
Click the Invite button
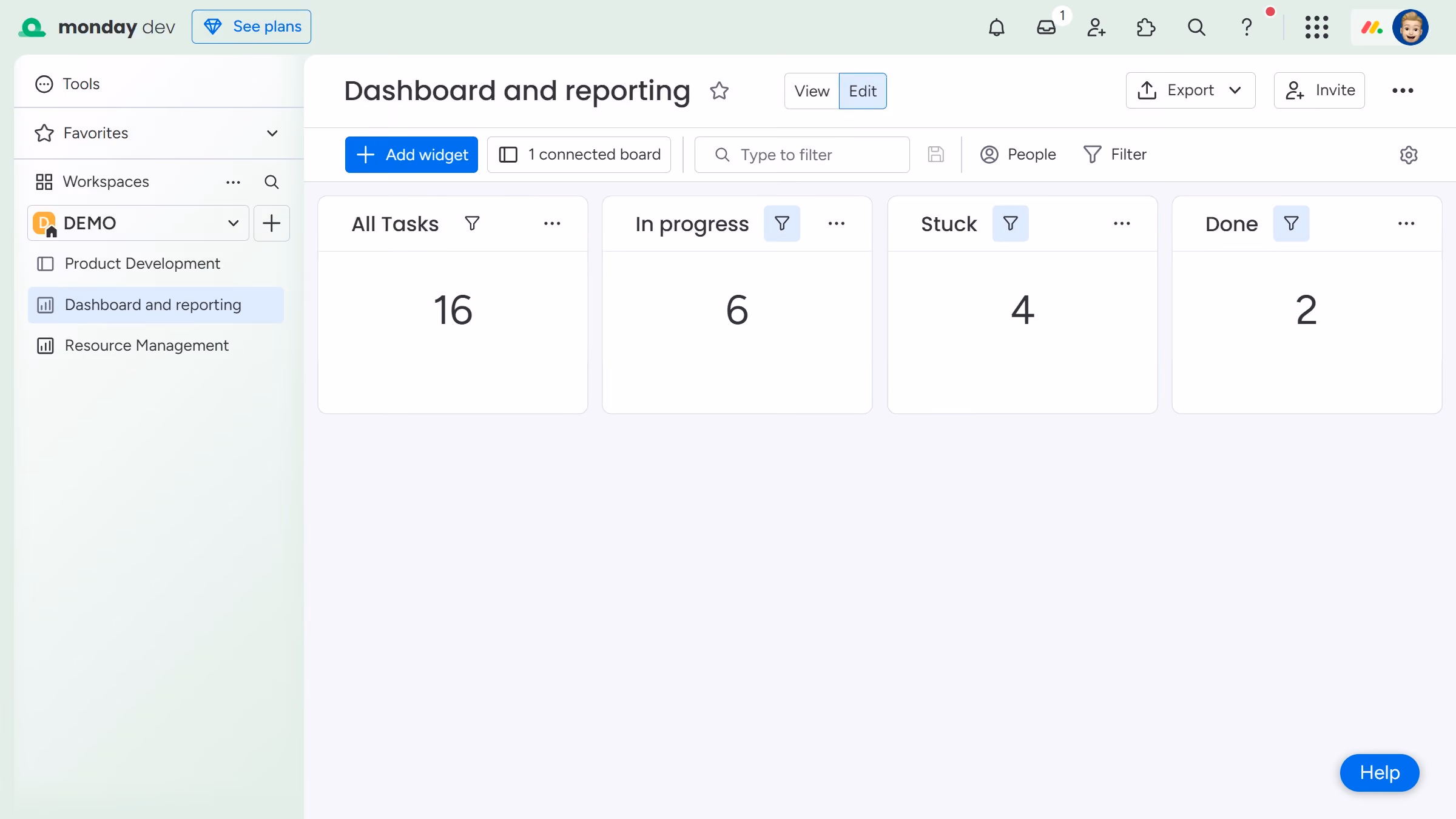1319,90
